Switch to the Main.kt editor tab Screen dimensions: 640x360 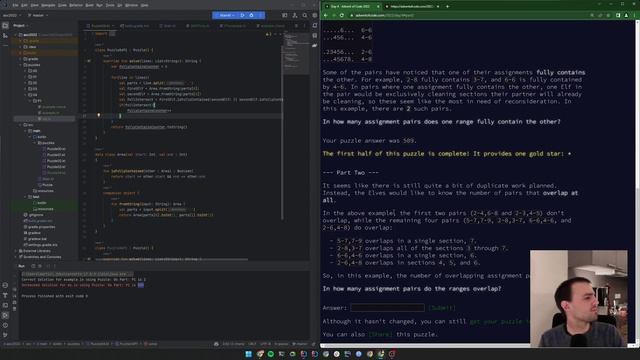tap(167, 26)
